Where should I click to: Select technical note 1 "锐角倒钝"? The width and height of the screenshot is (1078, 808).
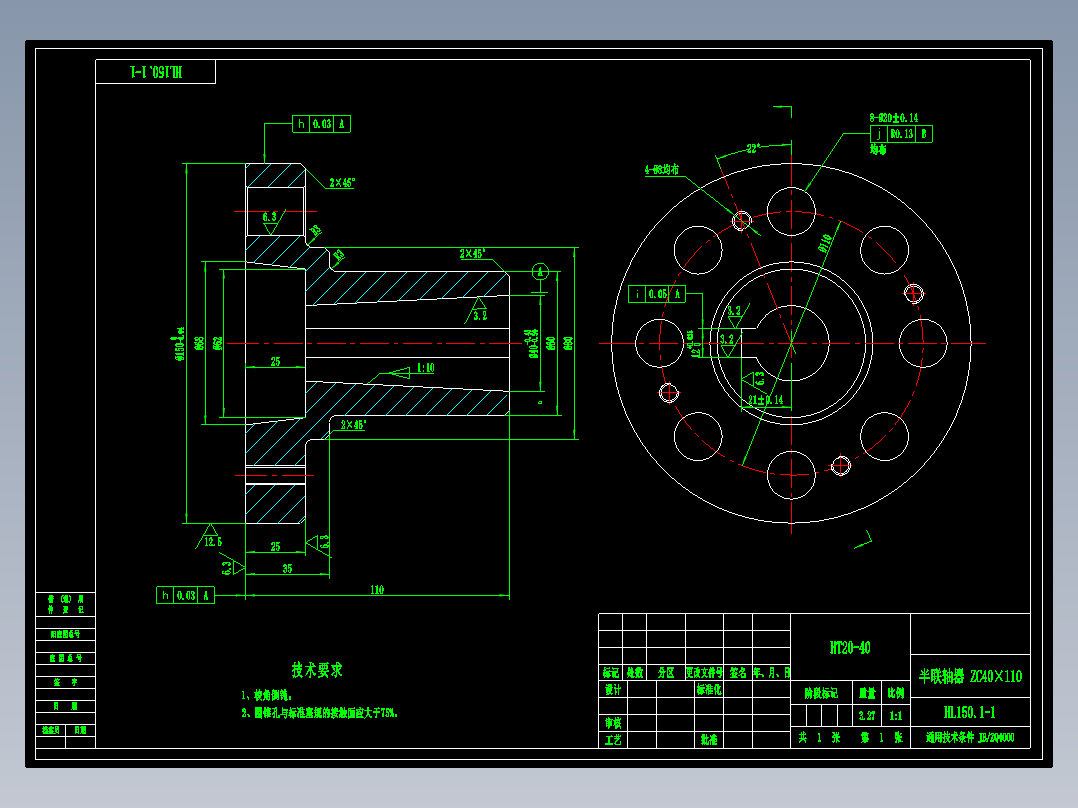pos(266,695)
